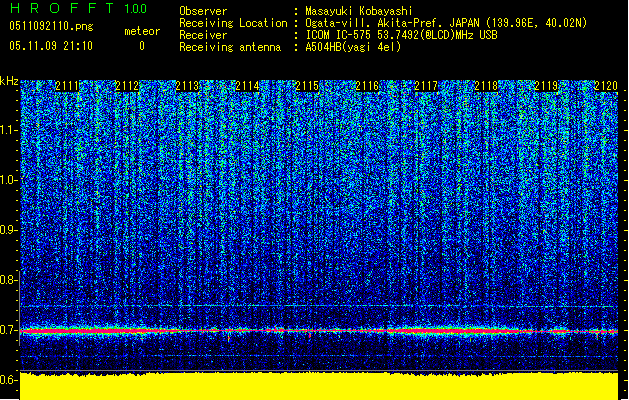Viewport: 629px width, 400px height.
Task: Click the 2117 time marker
Action: click(x=426, y=86)
